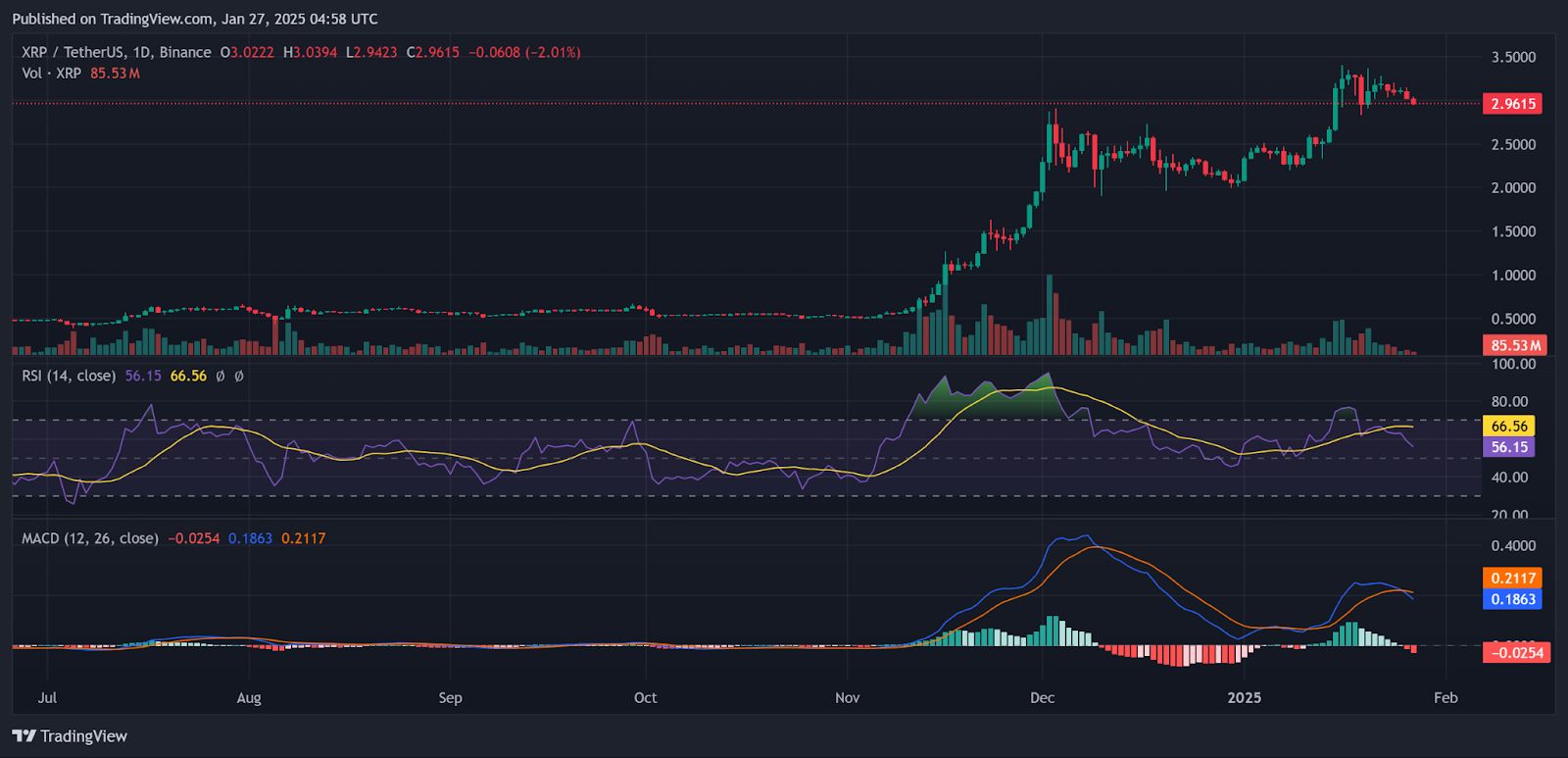Click the RSI (14, close) indicator label
This screenshot has width=1568, height=758.
pos(69,376)
